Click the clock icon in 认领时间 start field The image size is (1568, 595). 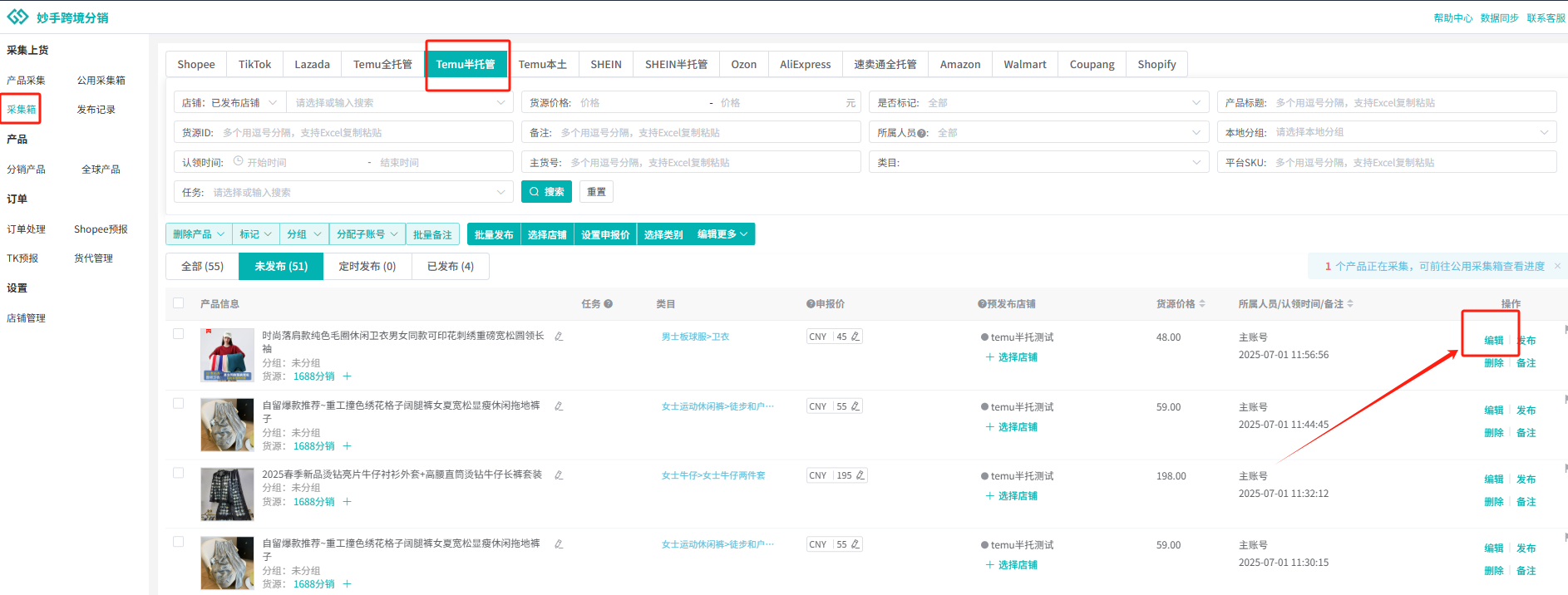tap(239, 162)
